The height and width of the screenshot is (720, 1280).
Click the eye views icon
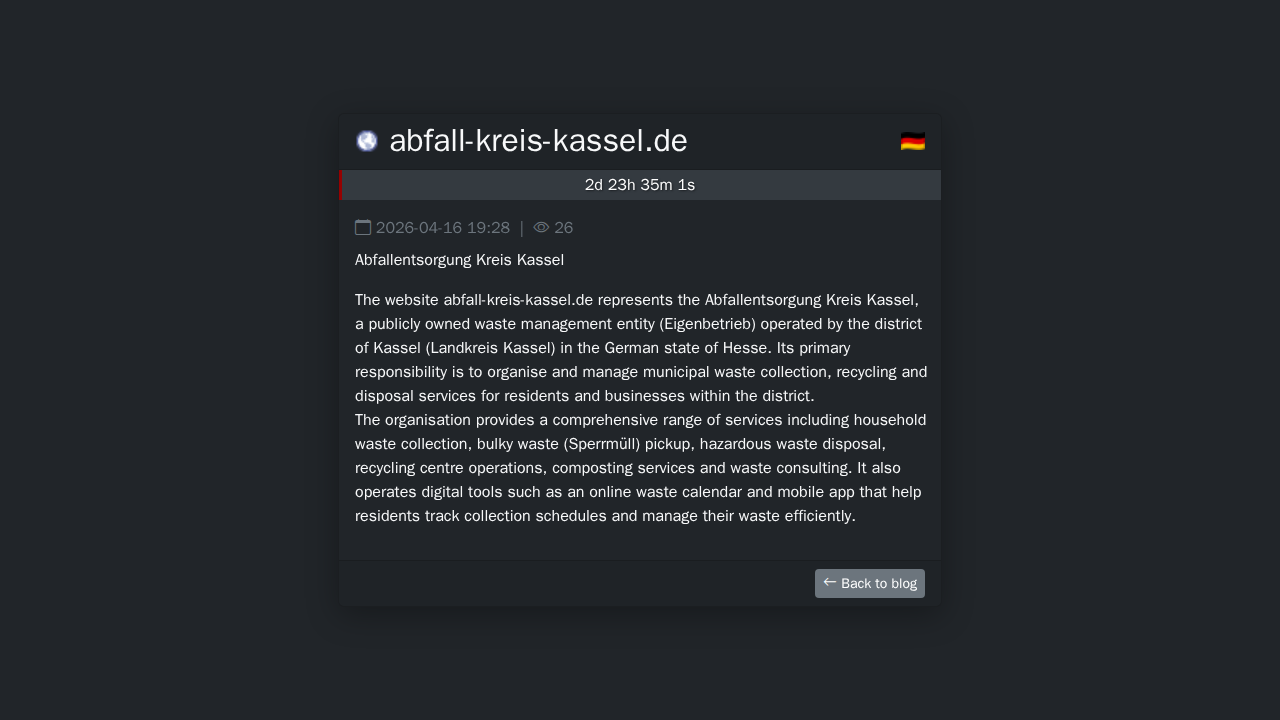click(x=541, y=228)
